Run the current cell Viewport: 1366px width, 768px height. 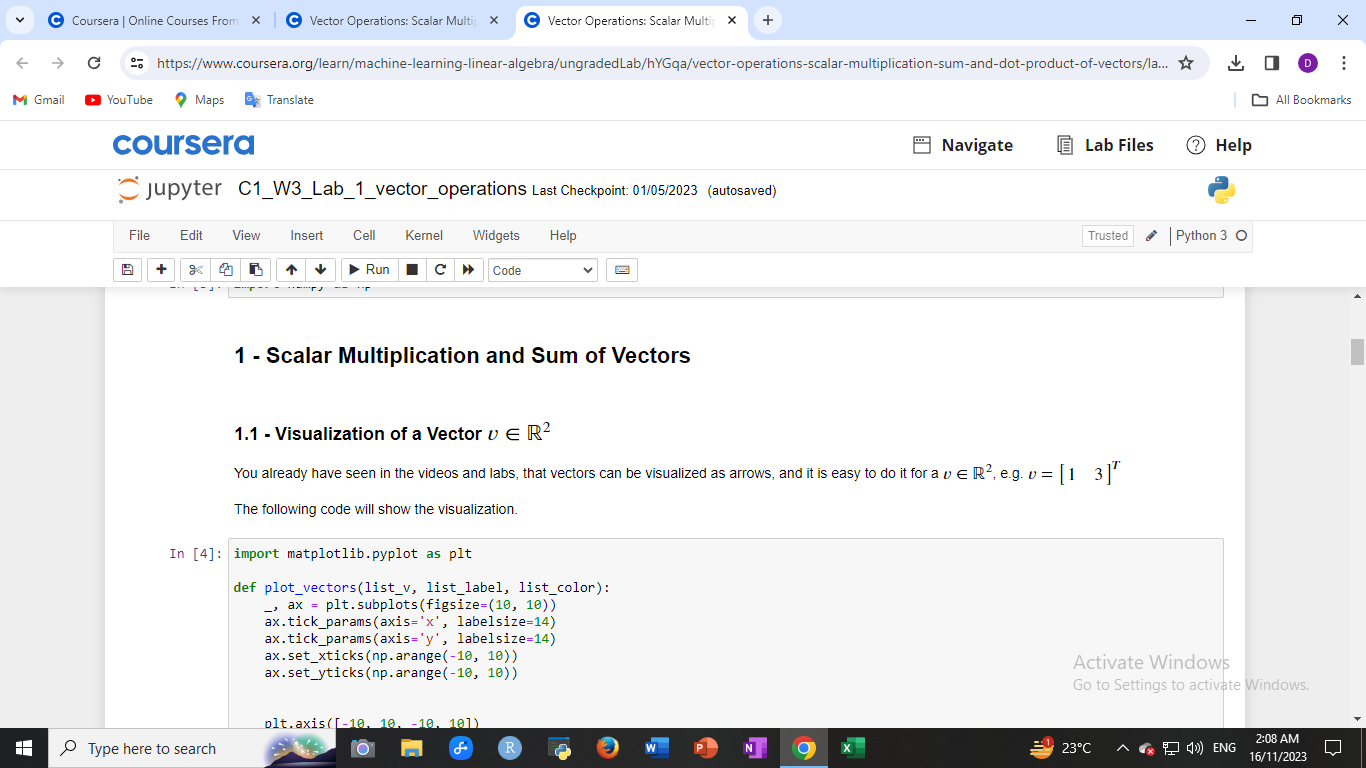pos(369,270)
